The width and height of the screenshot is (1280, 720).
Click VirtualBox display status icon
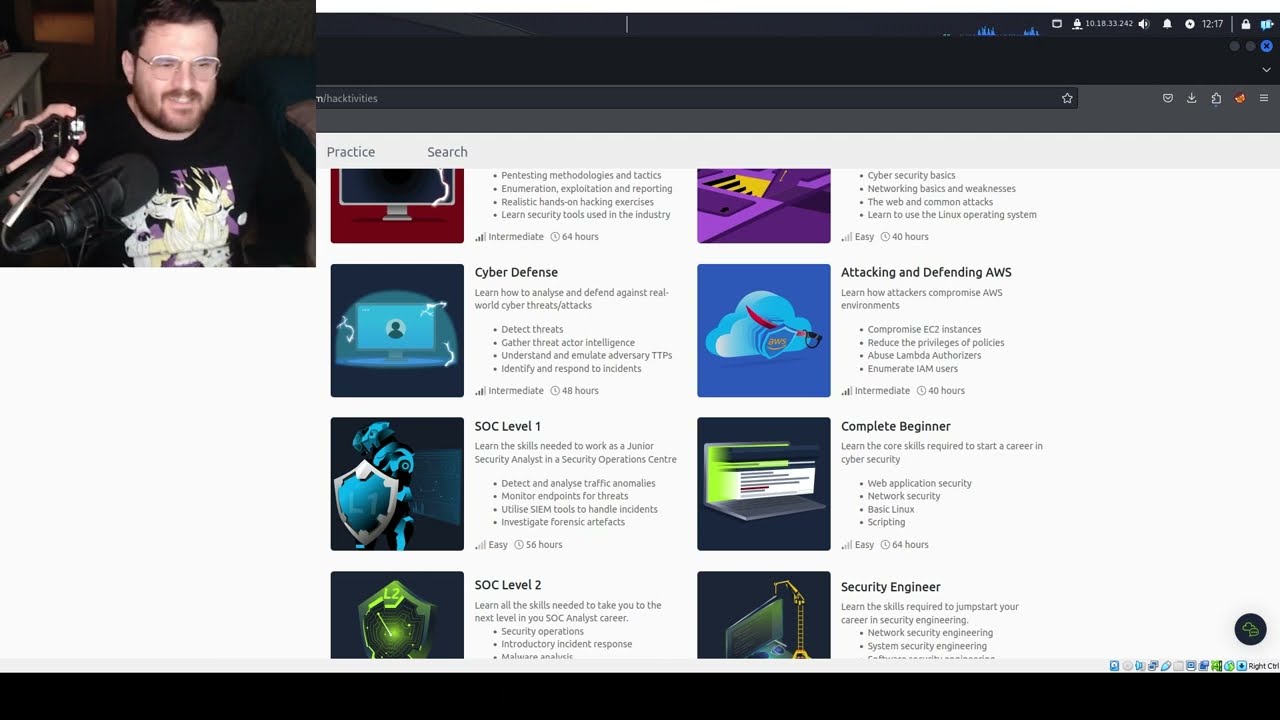1191,665
